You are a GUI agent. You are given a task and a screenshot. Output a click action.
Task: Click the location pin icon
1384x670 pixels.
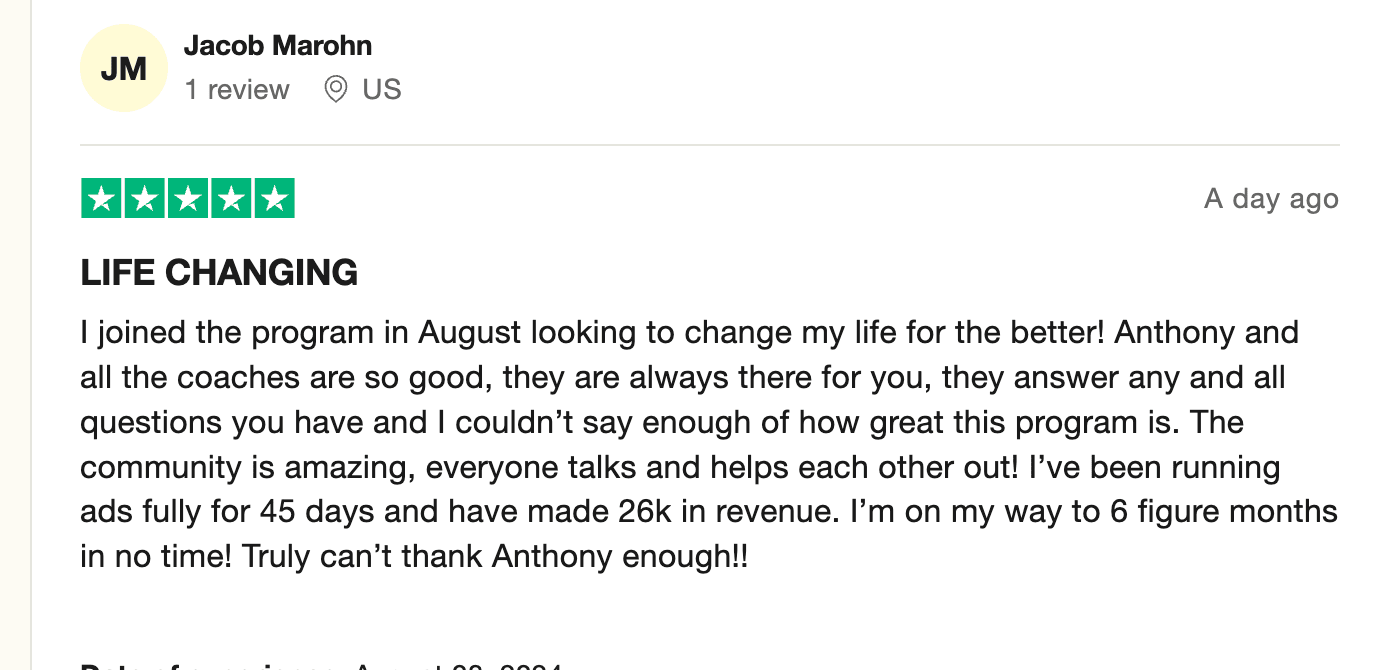pyautogui.click(x=336, y=90)
